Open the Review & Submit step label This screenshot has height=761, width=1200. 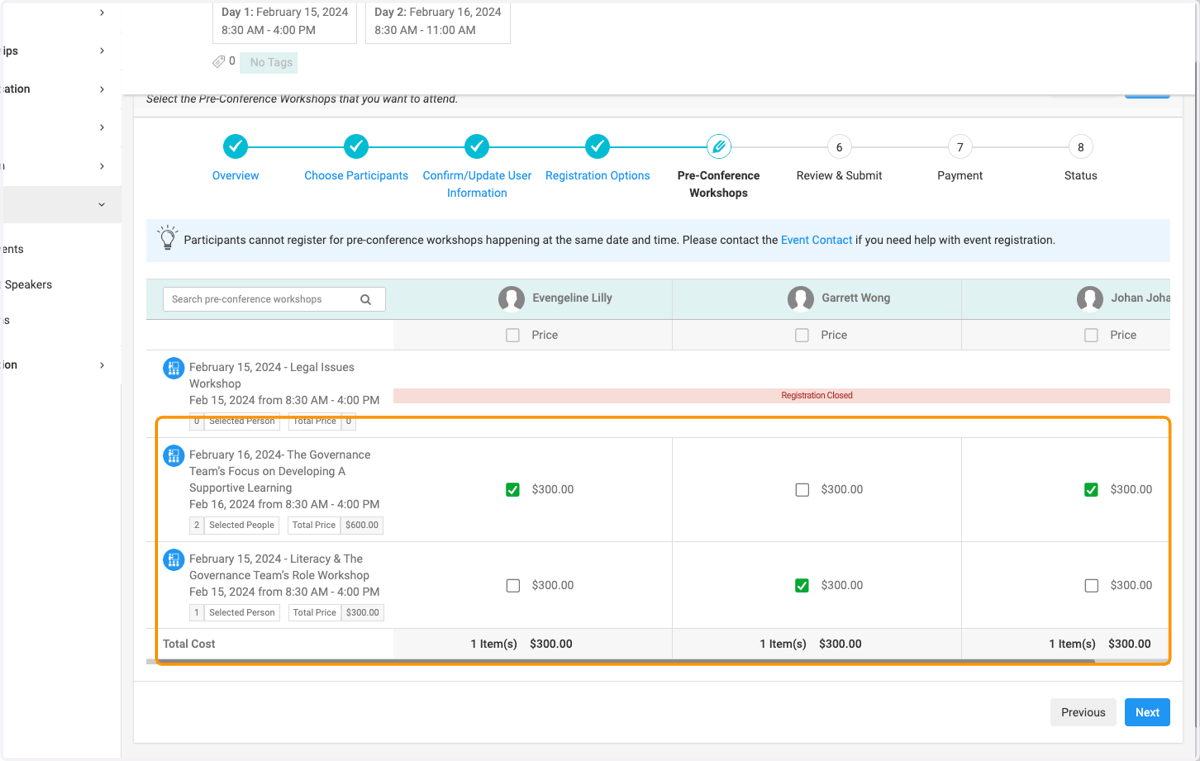point(839,176)
